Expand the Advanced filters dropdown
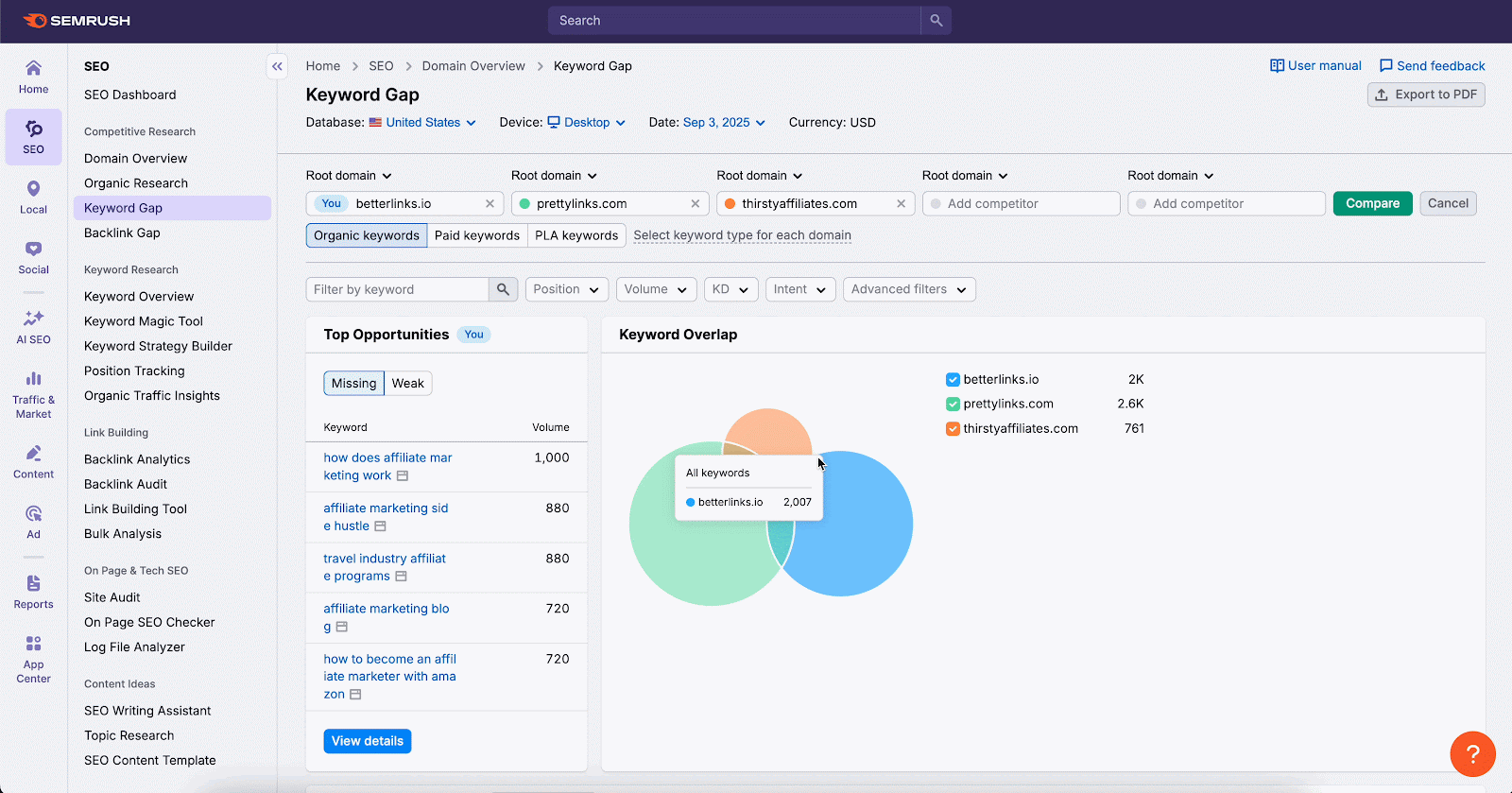The width and height of the screenshot is (1512, 793). pos(908,290)
